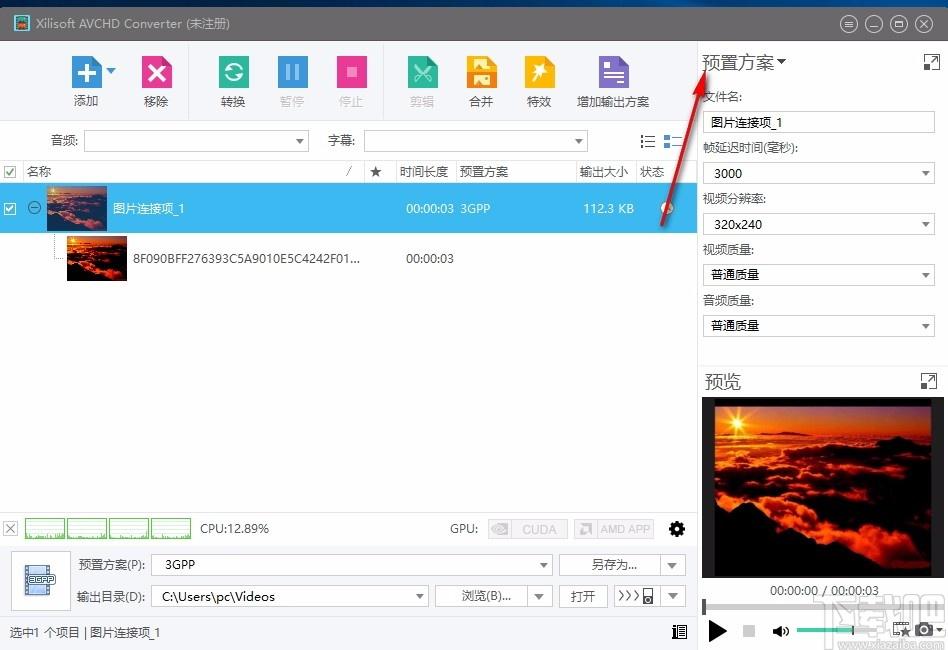Click the 图片连接项_1 thumbnail
Screen dimensions: 948x650
(x=77, y=209)
